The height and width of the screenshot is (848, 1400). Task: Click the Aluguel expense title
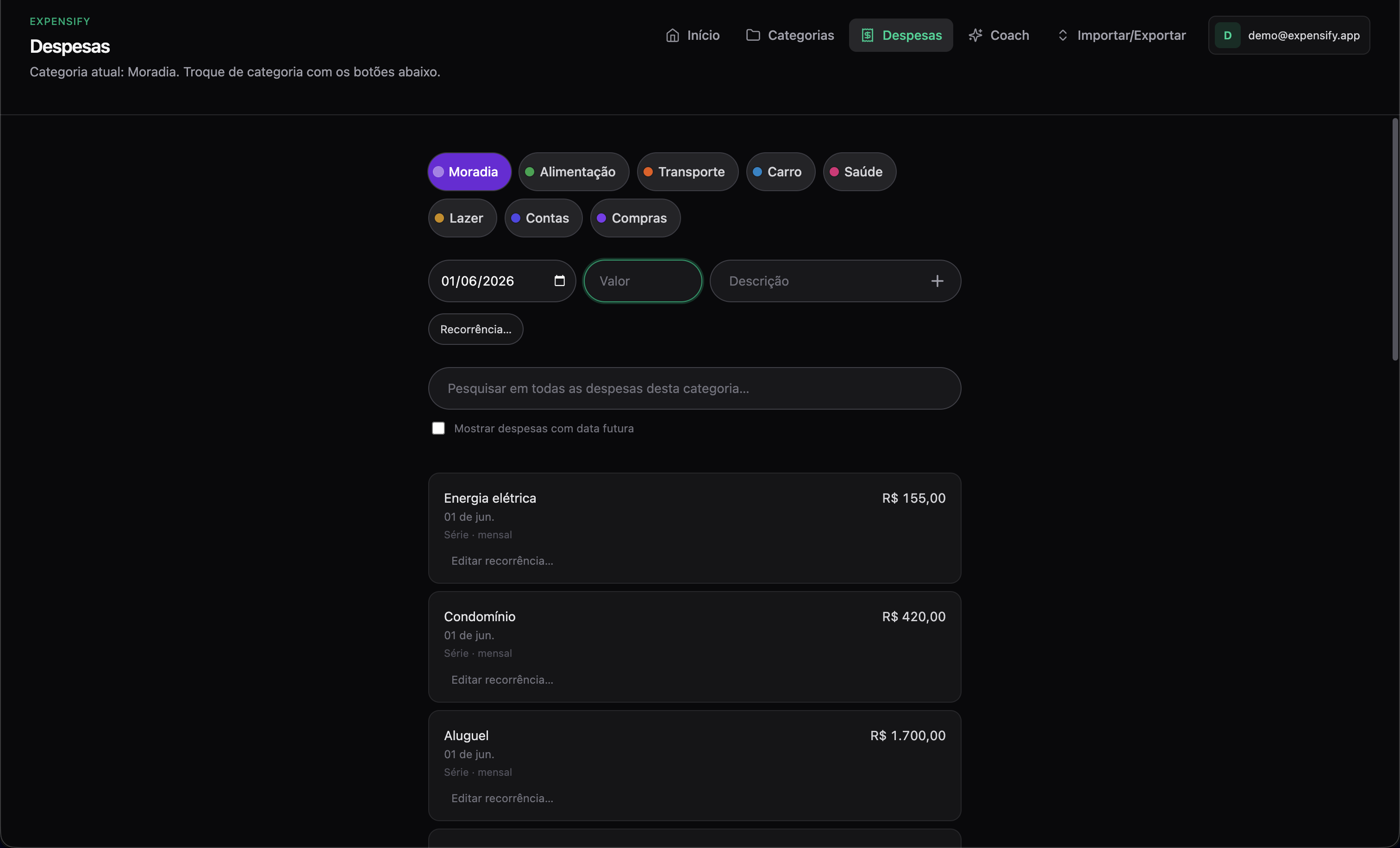466,736
